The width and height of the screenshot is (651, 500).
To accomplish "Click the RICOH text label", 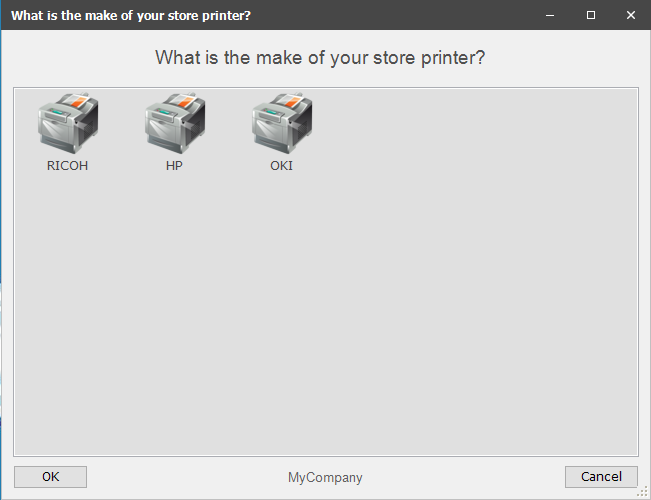I will [x=67, y=166].
